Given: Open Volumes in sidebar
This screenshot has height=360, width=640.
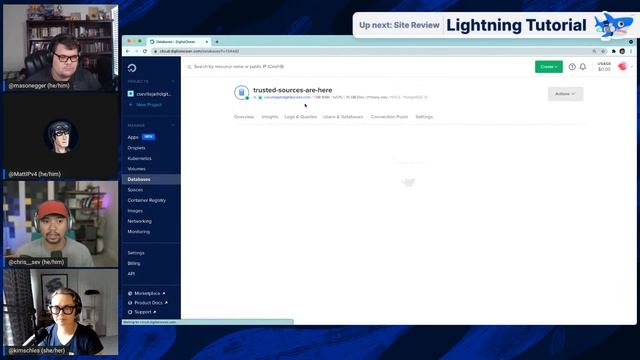Looking at the screenshot, I should pos(136,169).
